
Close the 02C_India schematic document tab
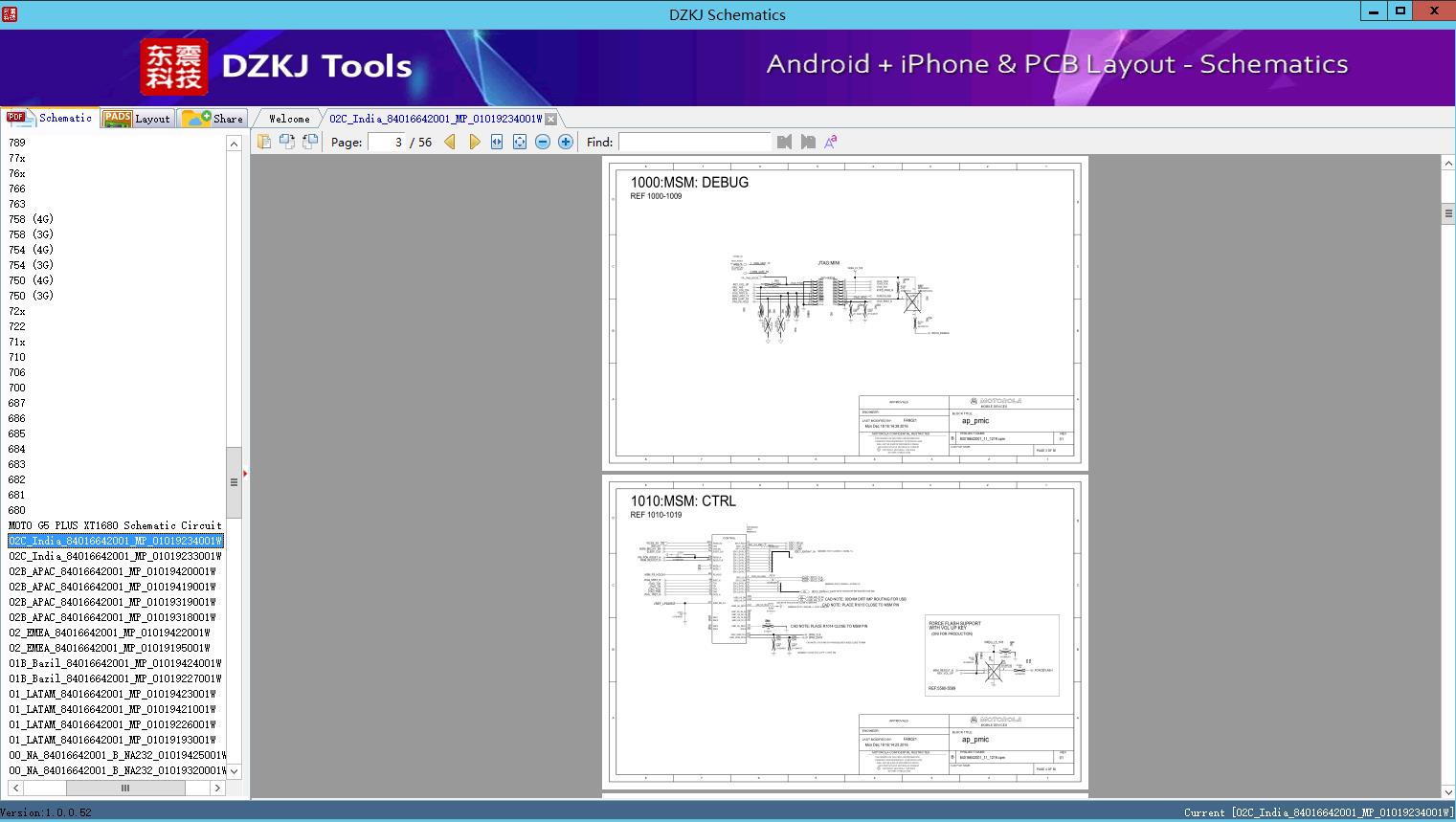point(551,119)
